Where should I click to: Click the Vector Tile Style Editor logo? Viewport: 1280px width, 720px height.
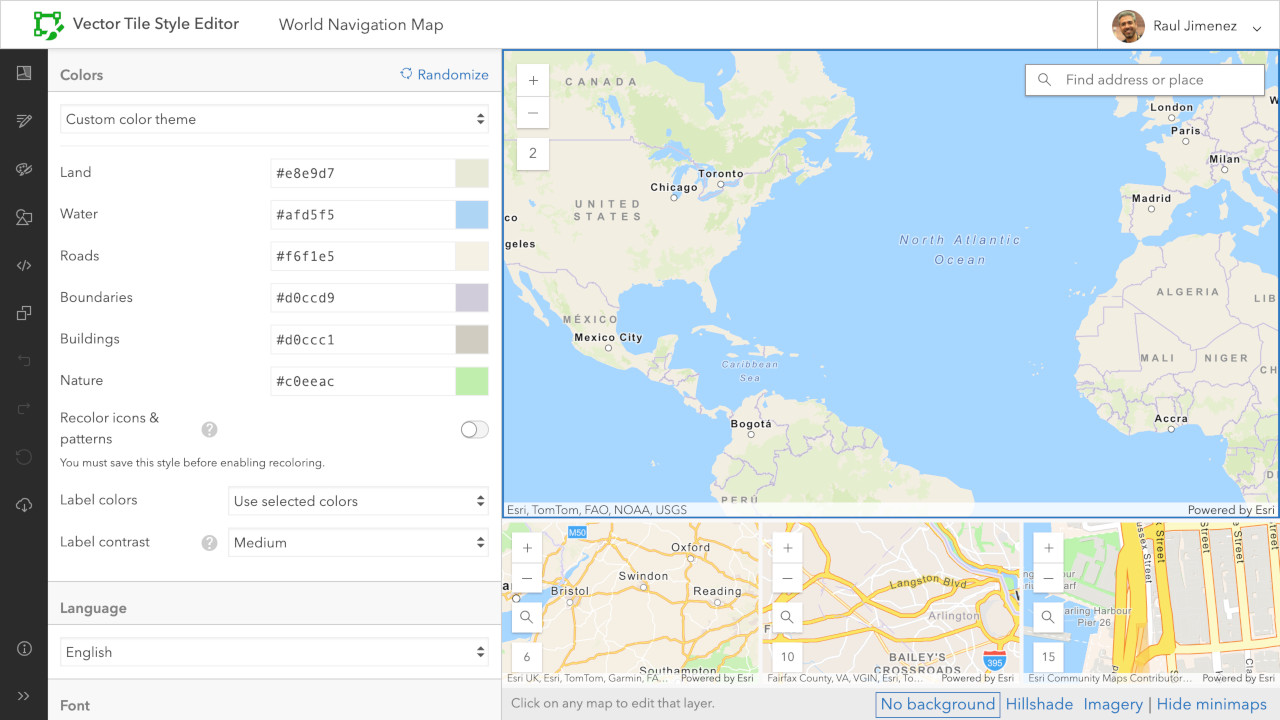(x=48, y=24)
